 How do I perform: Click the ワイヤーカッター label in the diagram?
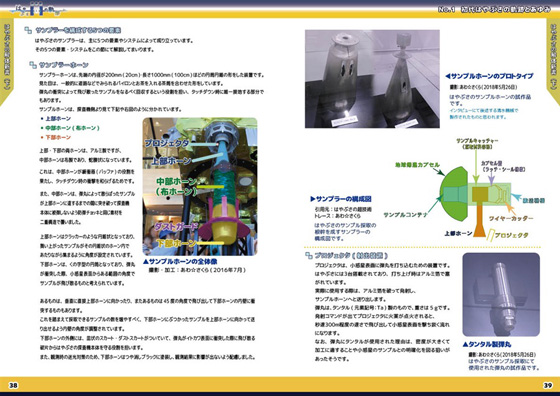point(511,218)
